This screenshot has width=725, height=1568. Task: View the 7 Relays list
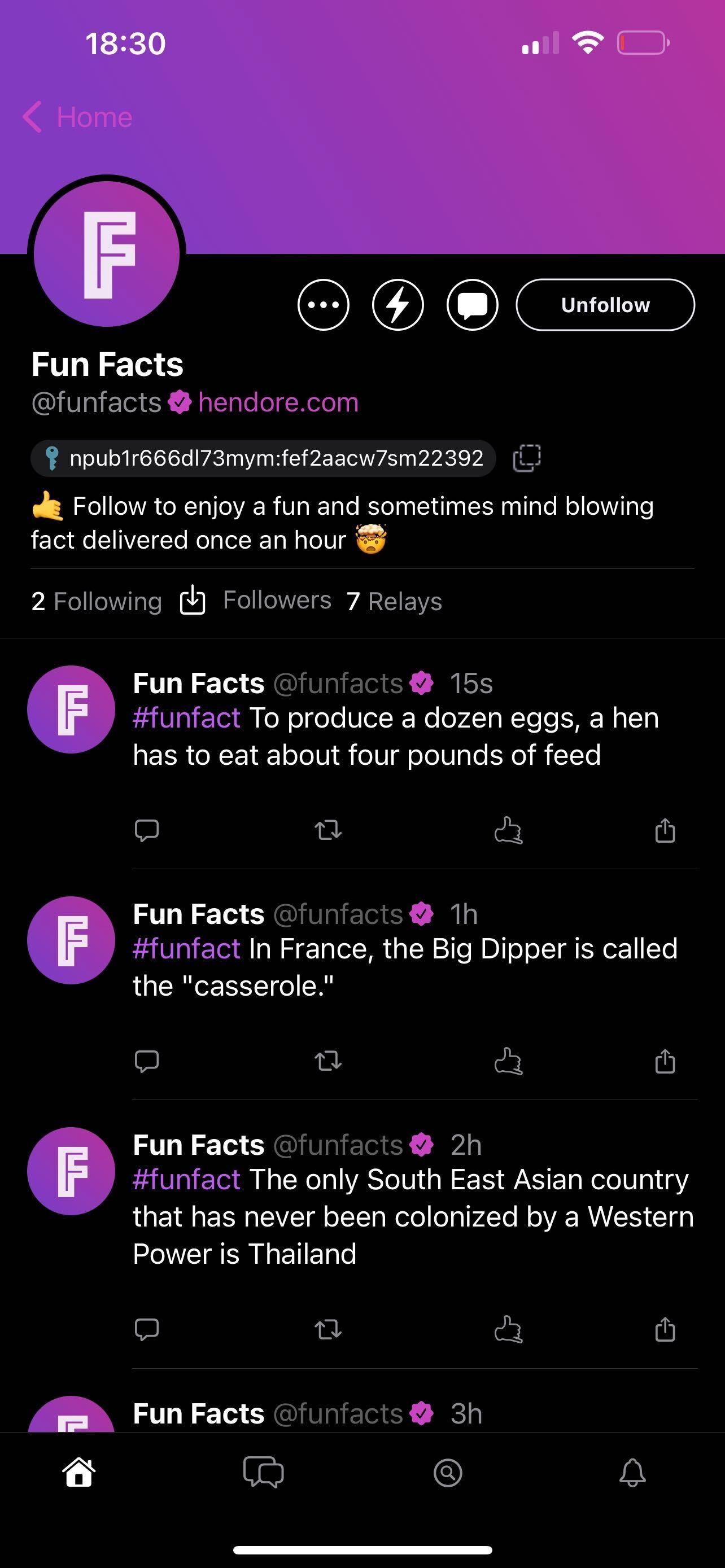[394, 601]
